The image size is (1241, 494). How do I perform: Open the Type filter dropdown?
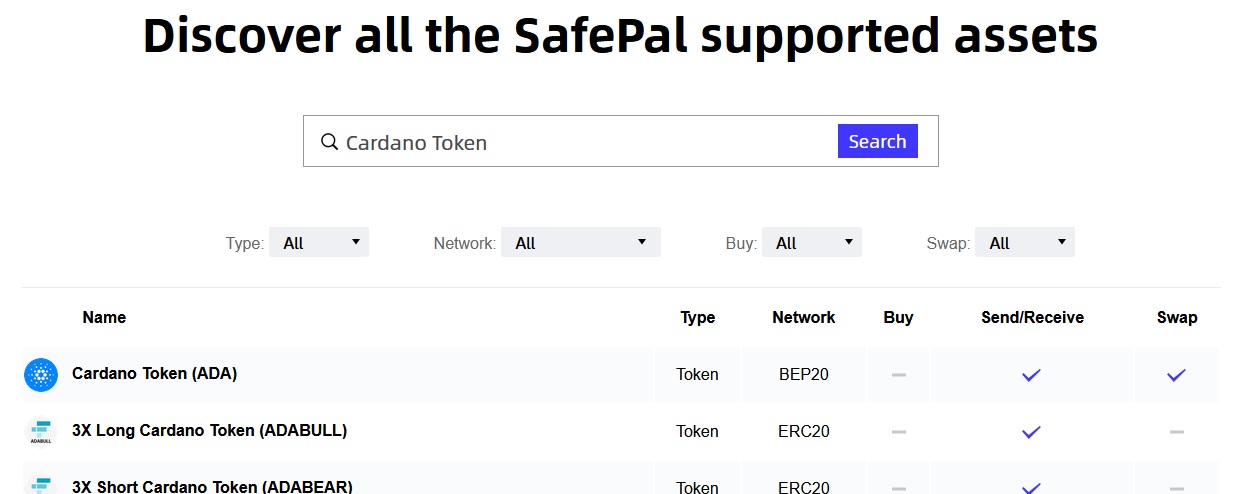point(319,242)
